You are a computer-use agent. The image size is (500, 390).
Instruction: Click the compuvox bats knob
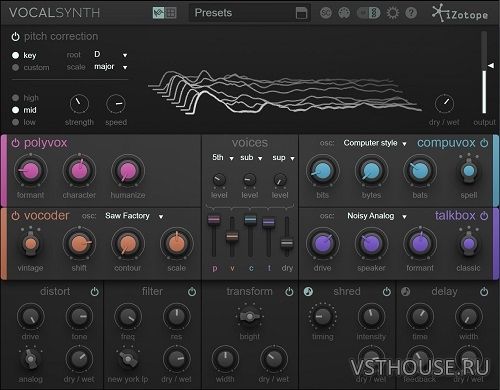point(420,171)
